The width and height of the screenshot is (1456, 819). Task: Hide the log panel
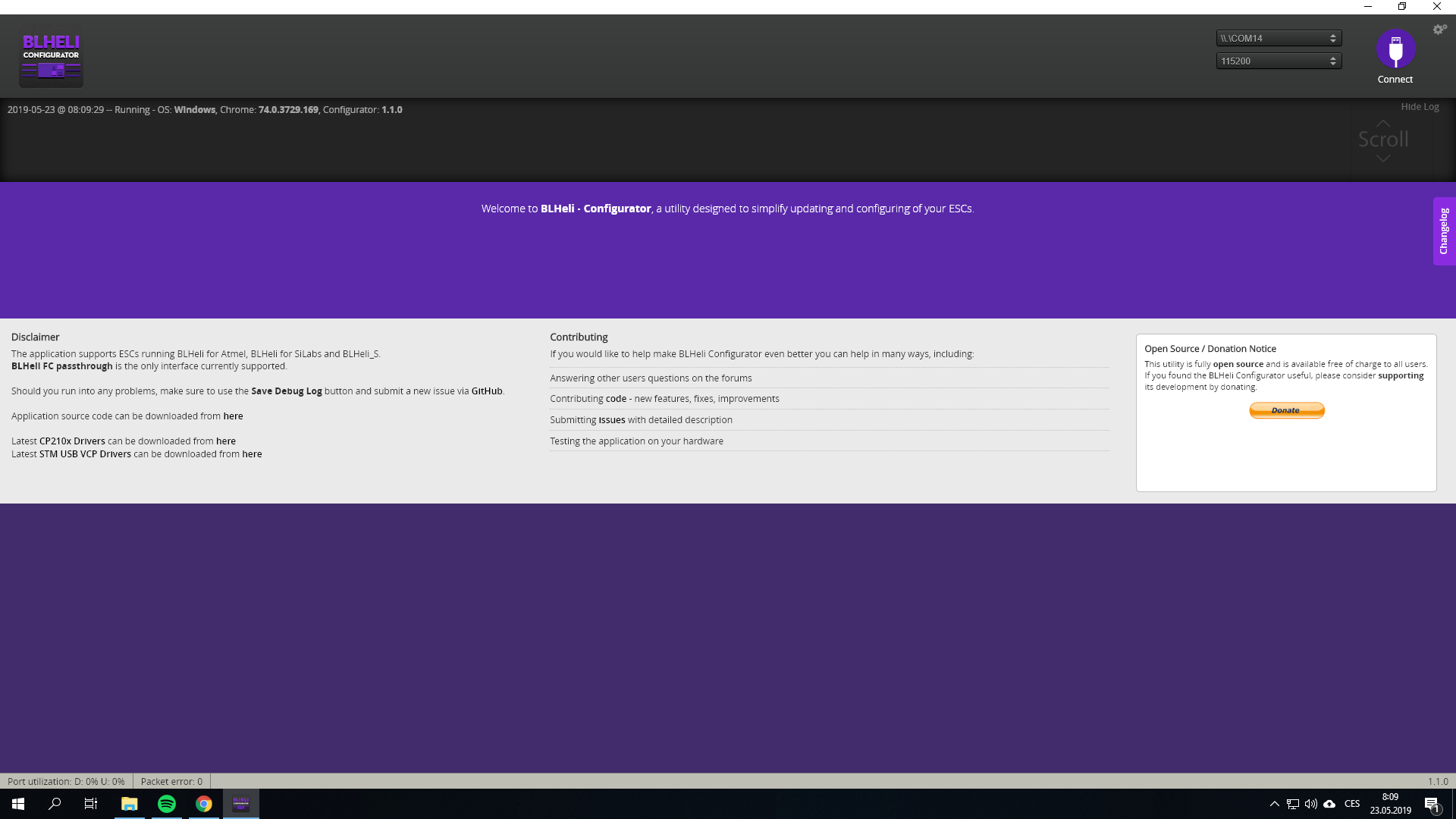tap(1420, 107)
